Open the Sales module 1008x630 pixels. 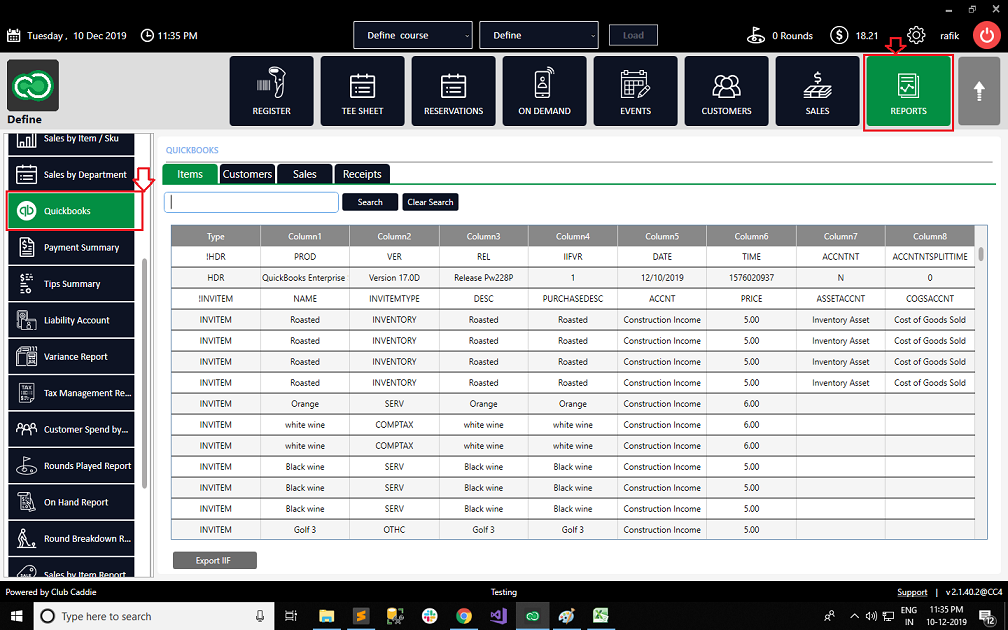[817, 91]
